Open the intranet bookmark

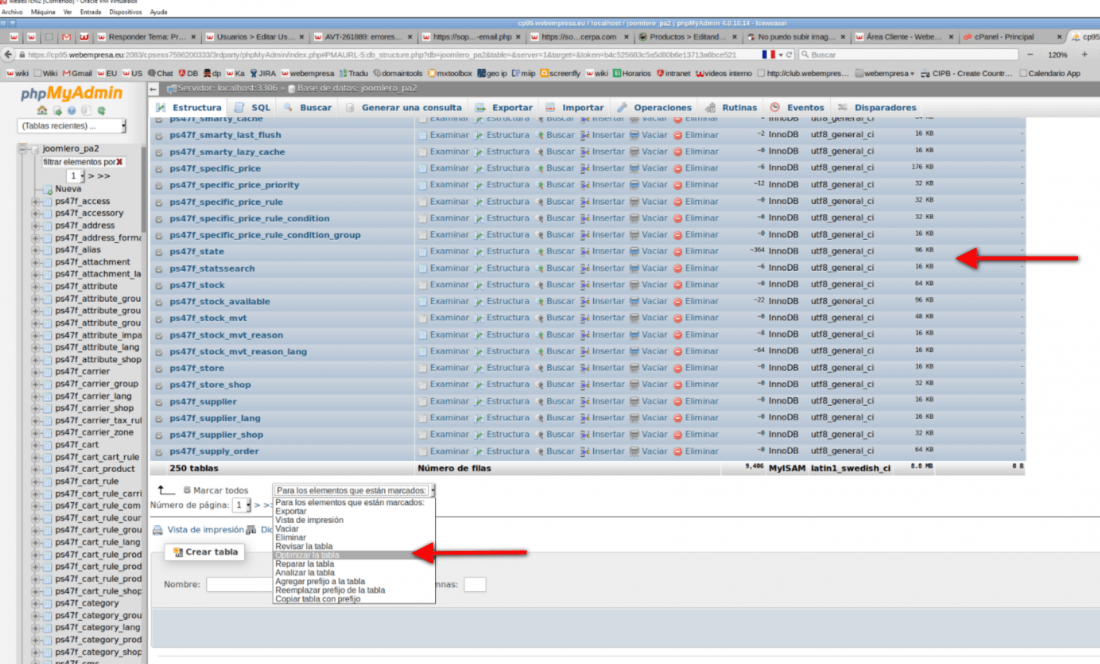click(x=674, y=73)
